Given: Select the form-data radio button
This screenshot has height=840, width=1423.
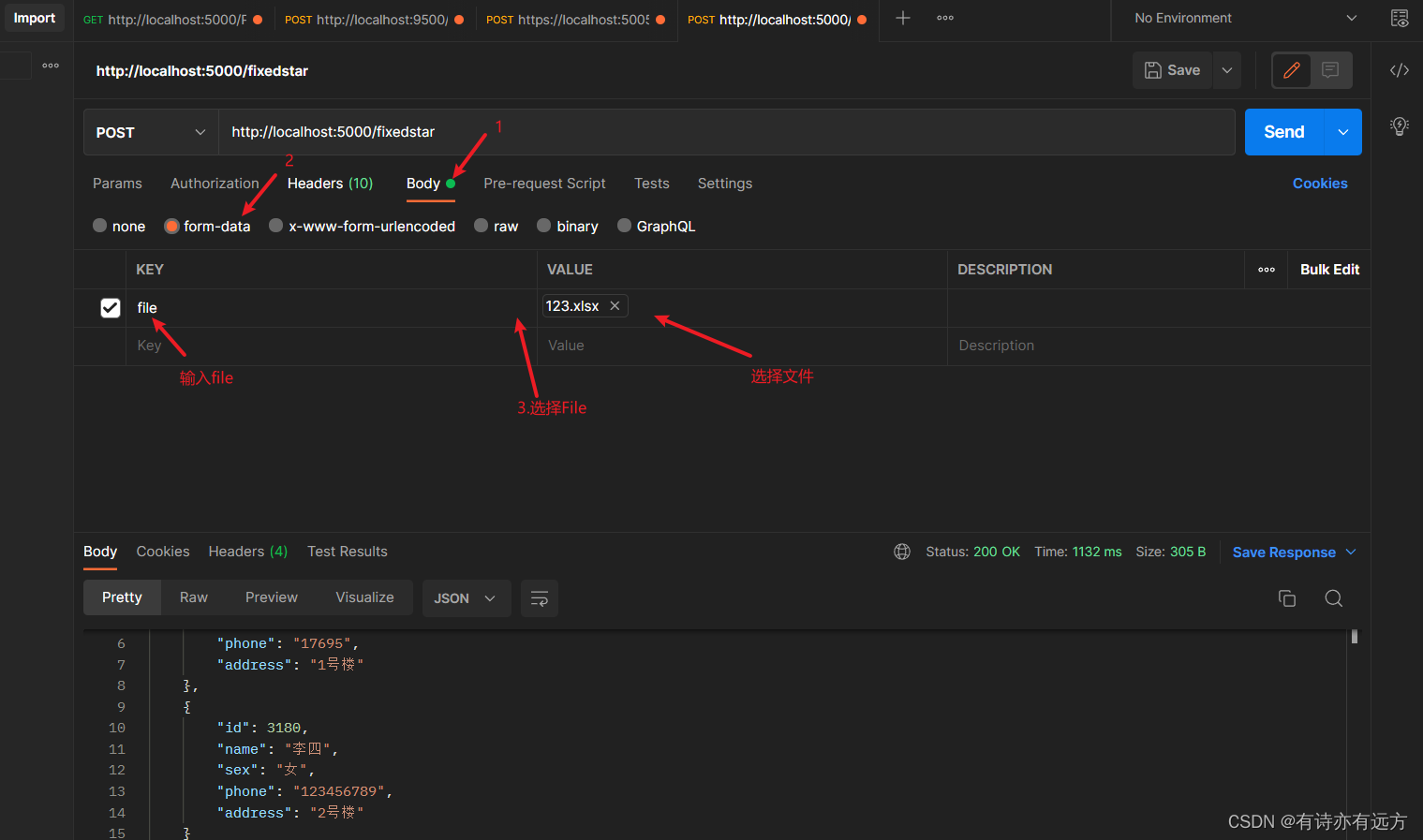Looking at the screenshot, I should coord(171,226).
